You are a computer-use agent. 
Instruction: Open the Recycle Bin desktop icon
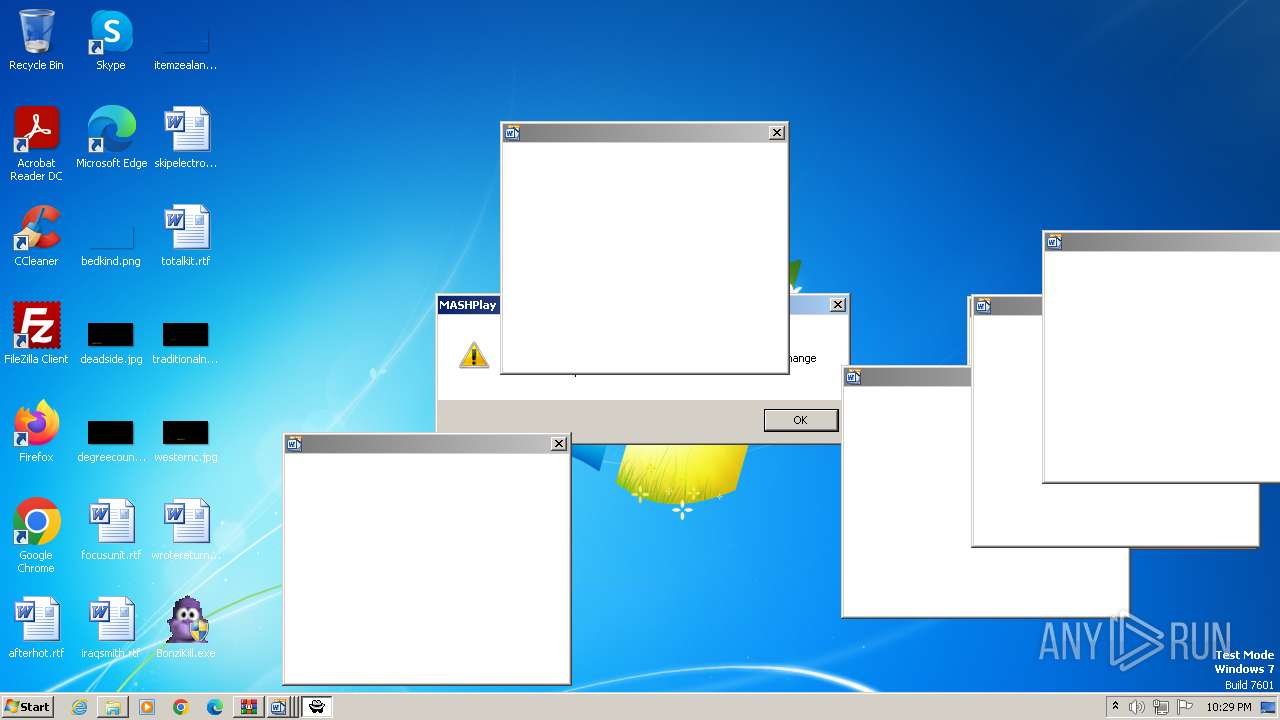click(x=36, y=40)
